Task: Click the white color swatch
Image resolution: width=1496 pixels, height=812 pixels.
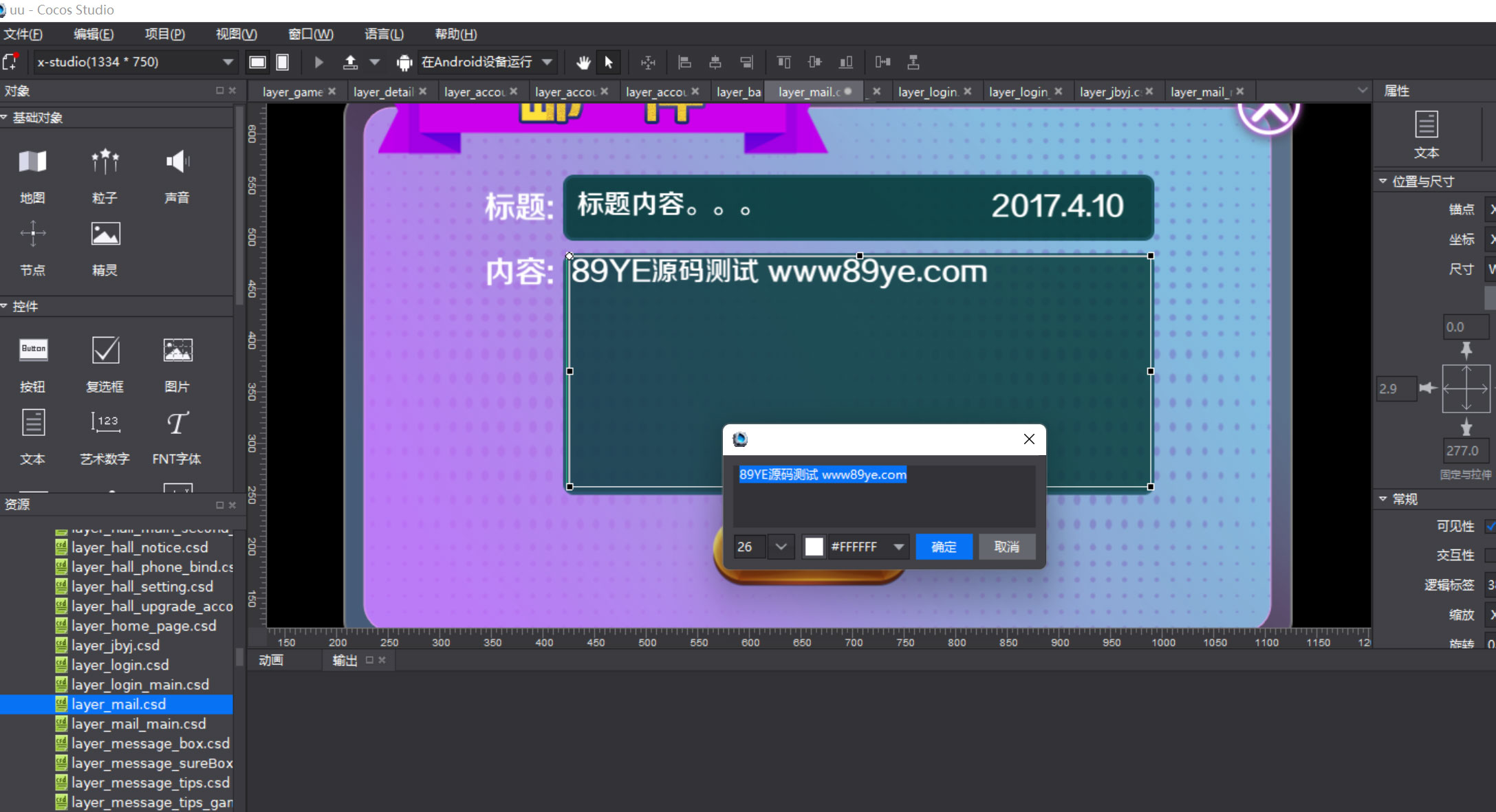Action: click(x=814, y=547)
